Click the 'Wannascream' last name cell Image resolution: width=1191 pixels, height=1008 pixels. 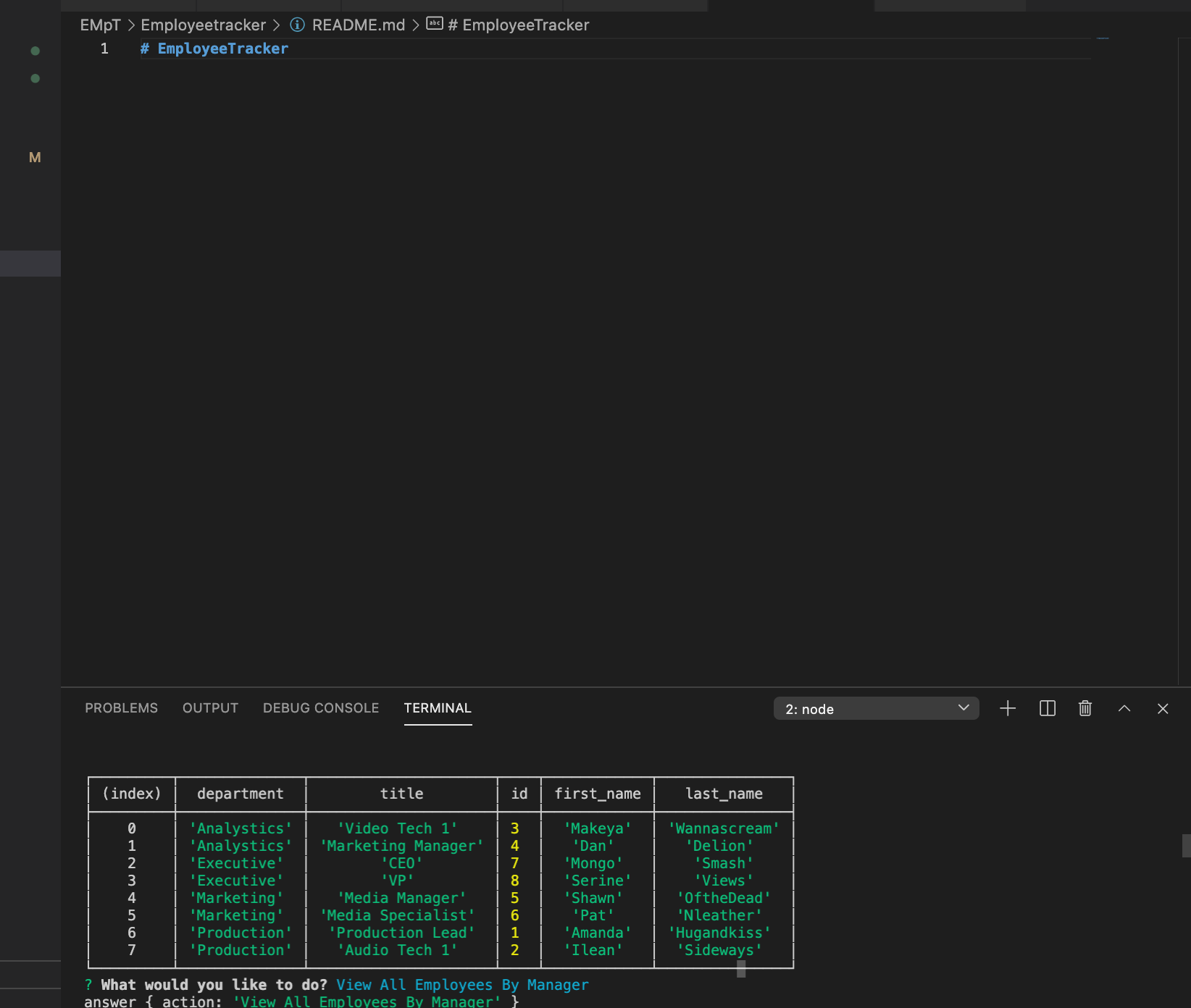(724, 828)
